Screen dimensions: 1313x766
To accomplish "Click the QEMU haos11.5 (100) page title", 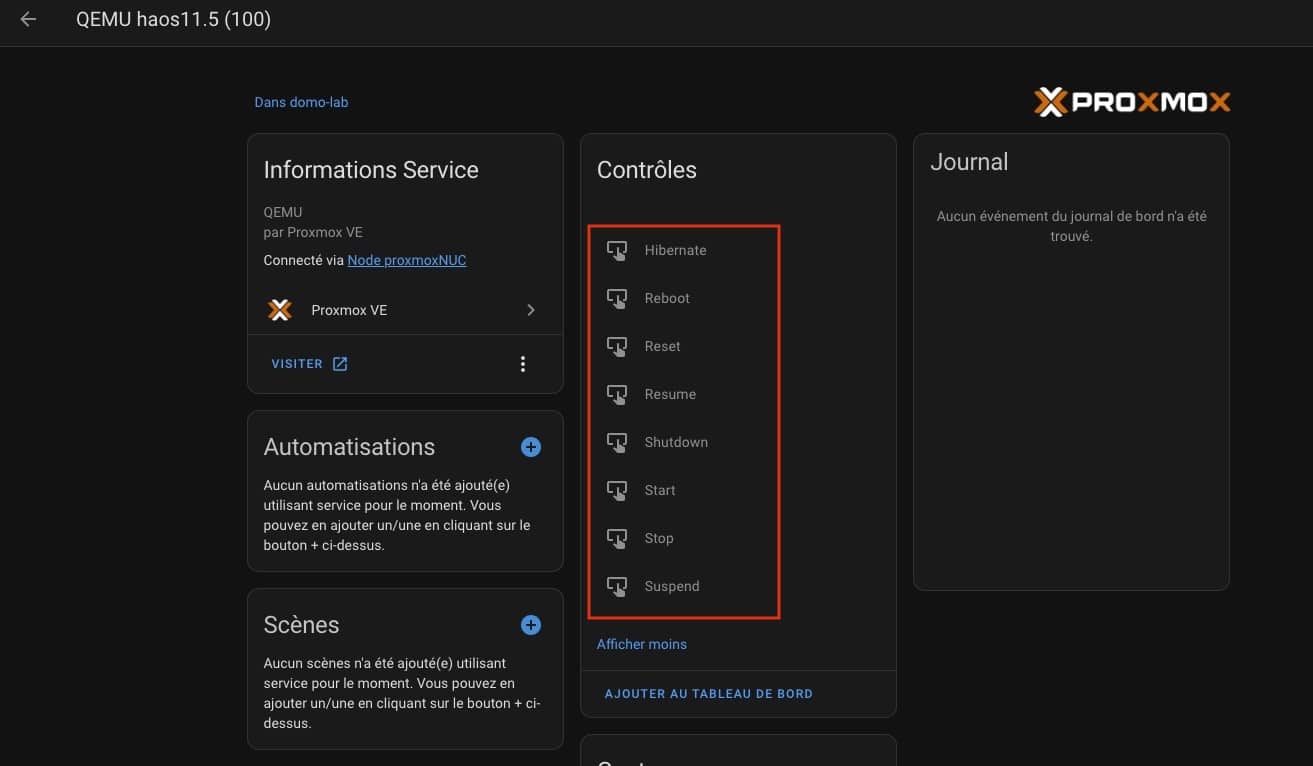I will 174,19.
